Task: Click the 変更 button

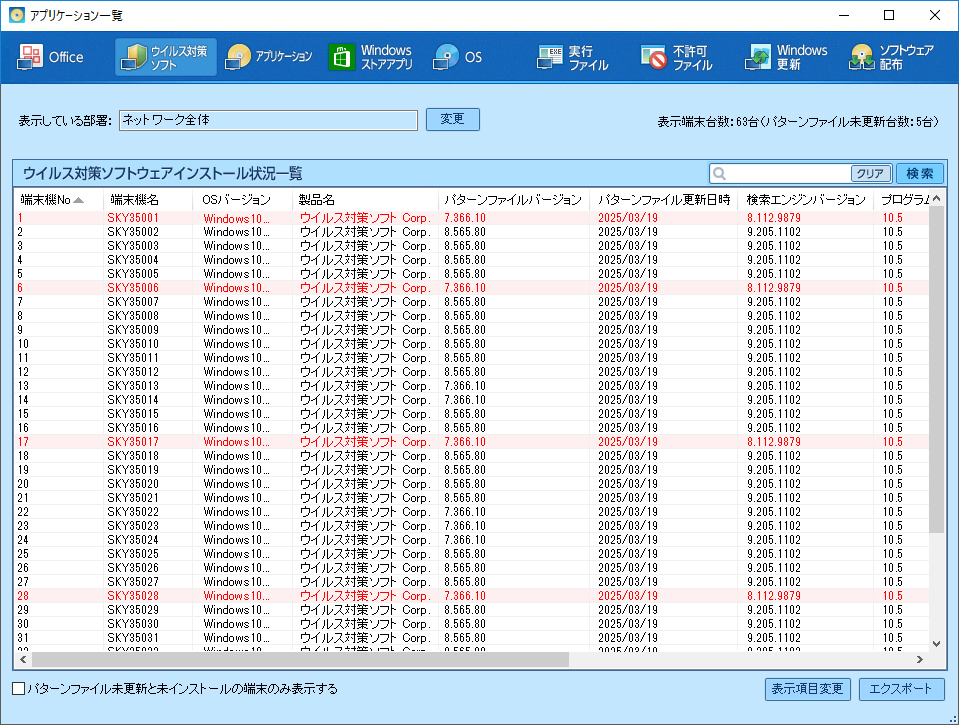Action: point(453,119)
